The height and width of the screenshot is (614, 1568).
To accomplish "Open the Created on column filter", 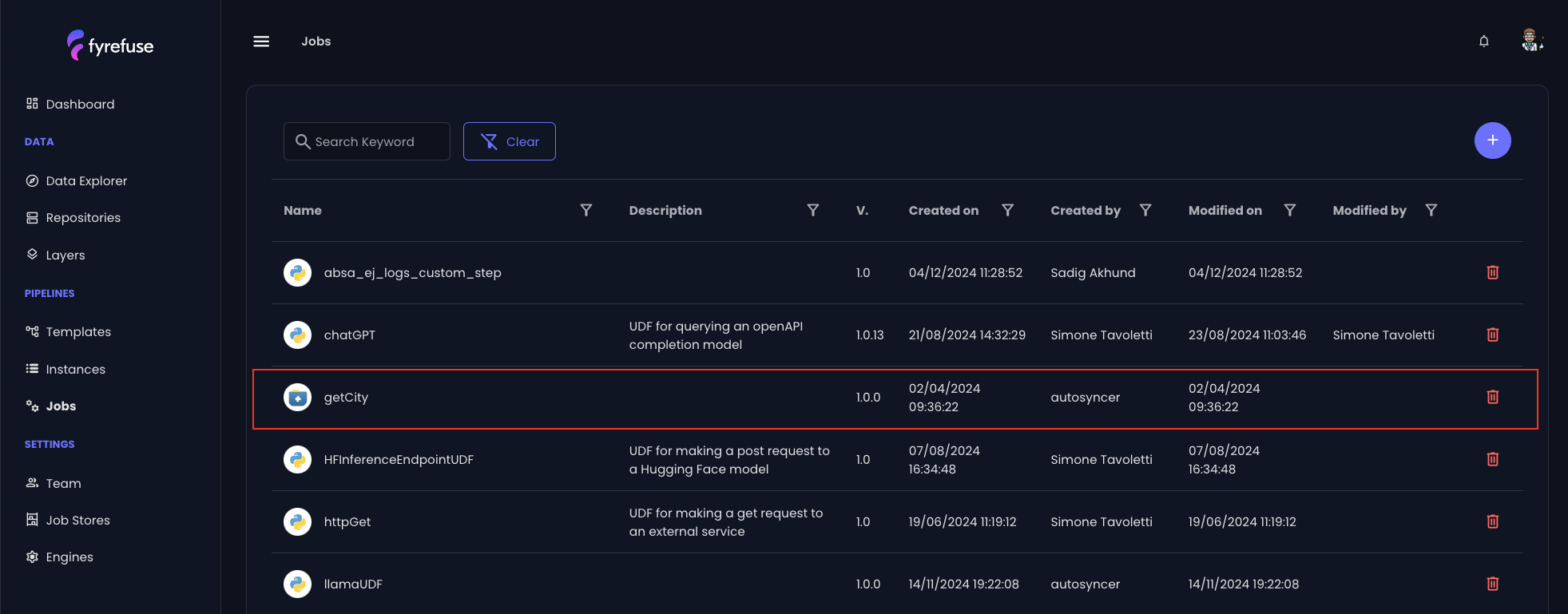I will (1007, 210).
